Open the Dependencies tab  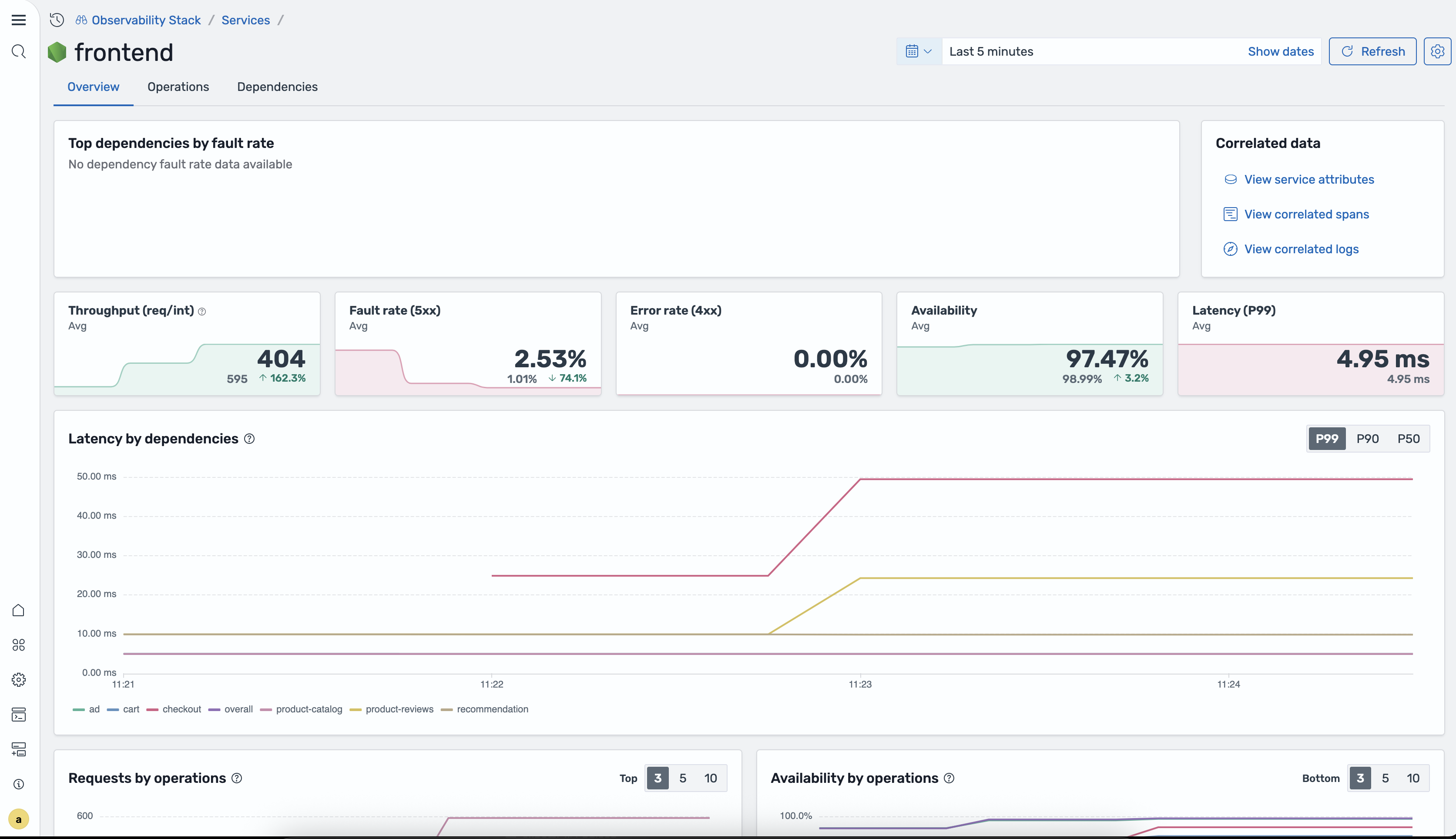277,87
